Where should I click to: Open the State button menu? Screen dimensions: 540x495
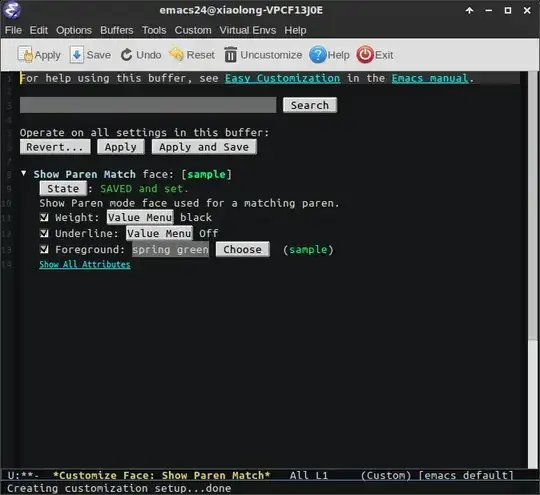point(63,188)
